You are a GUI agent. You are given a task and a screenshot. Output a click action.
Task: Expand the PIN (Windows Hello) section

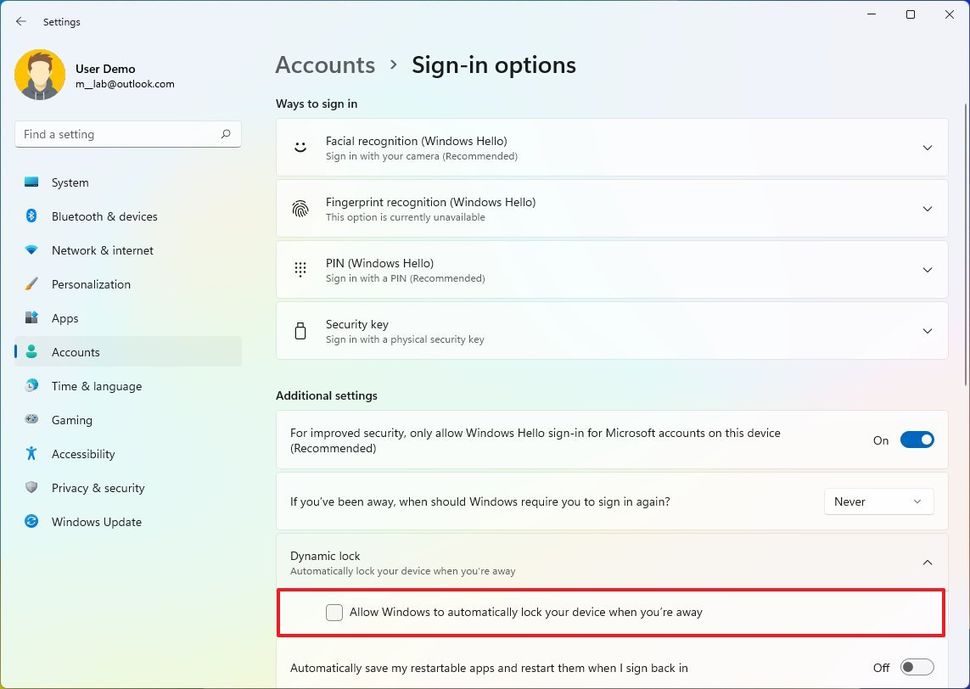pos(927,269)
